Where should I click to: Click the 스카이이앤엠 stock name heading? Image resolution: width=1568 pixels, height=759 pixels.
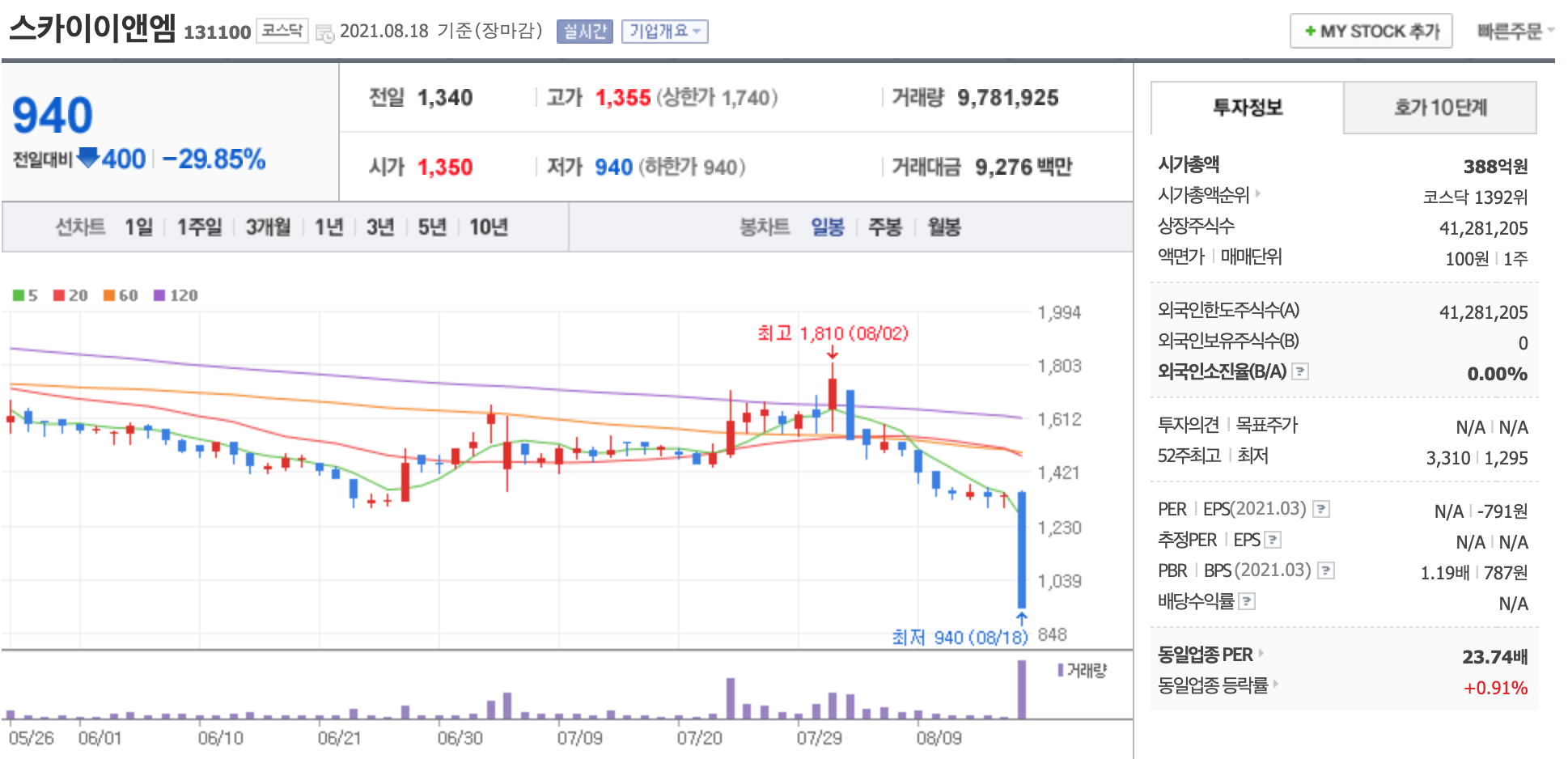click(x=92, y=28)
